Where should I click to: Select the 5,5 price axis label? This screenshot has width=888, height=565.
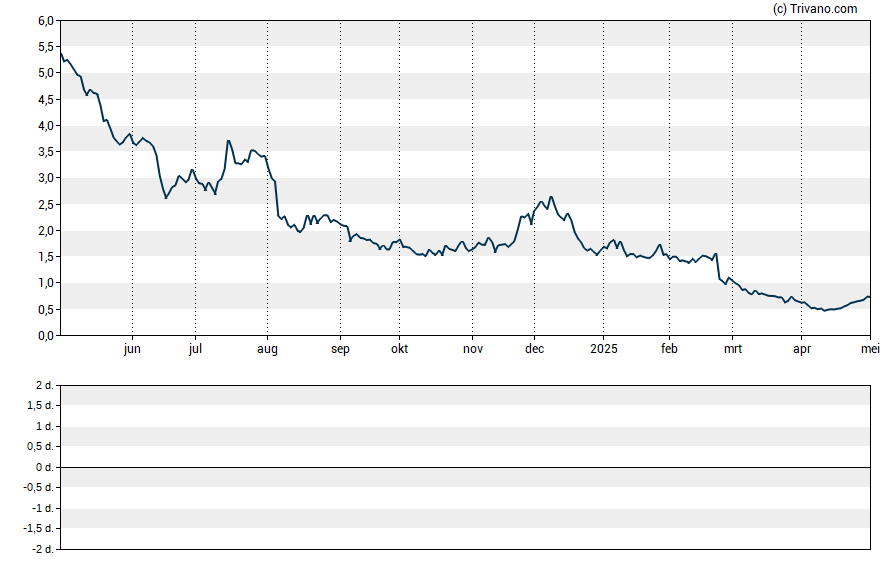coord(46,47)
